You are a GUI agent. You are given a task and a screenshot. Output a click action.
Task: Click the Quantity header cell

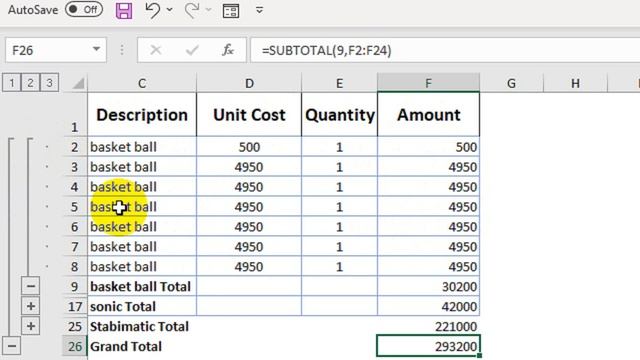click(x=340, y=115)
